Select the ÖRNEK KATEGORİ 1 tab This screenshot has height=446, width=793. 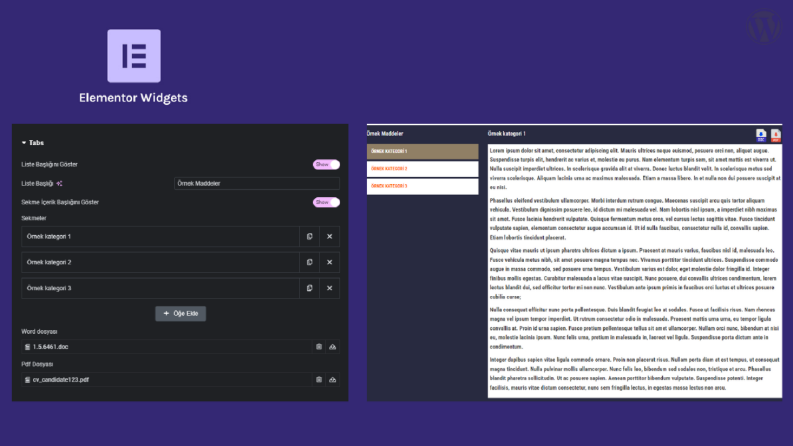pos(422,151)
